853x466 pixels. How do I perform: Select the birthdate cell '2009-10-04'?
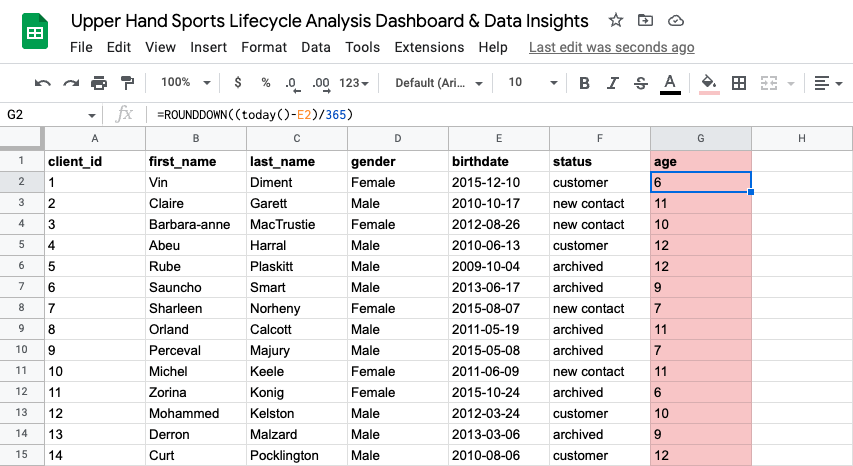pyautogui.click(x=499, y=266)
